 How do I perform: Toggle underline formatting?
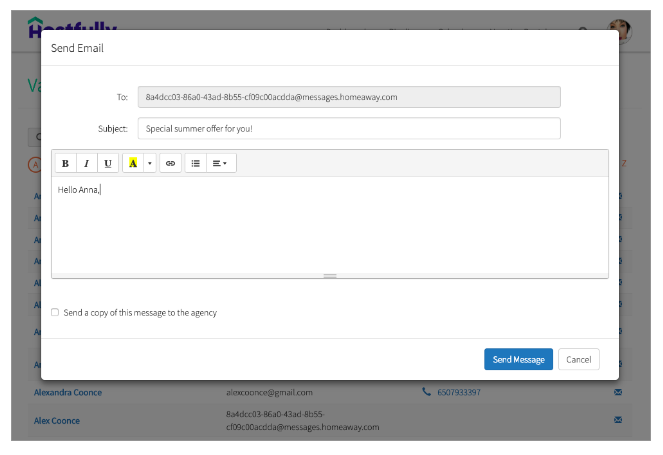pyautogui.click(x=108, y=163)
